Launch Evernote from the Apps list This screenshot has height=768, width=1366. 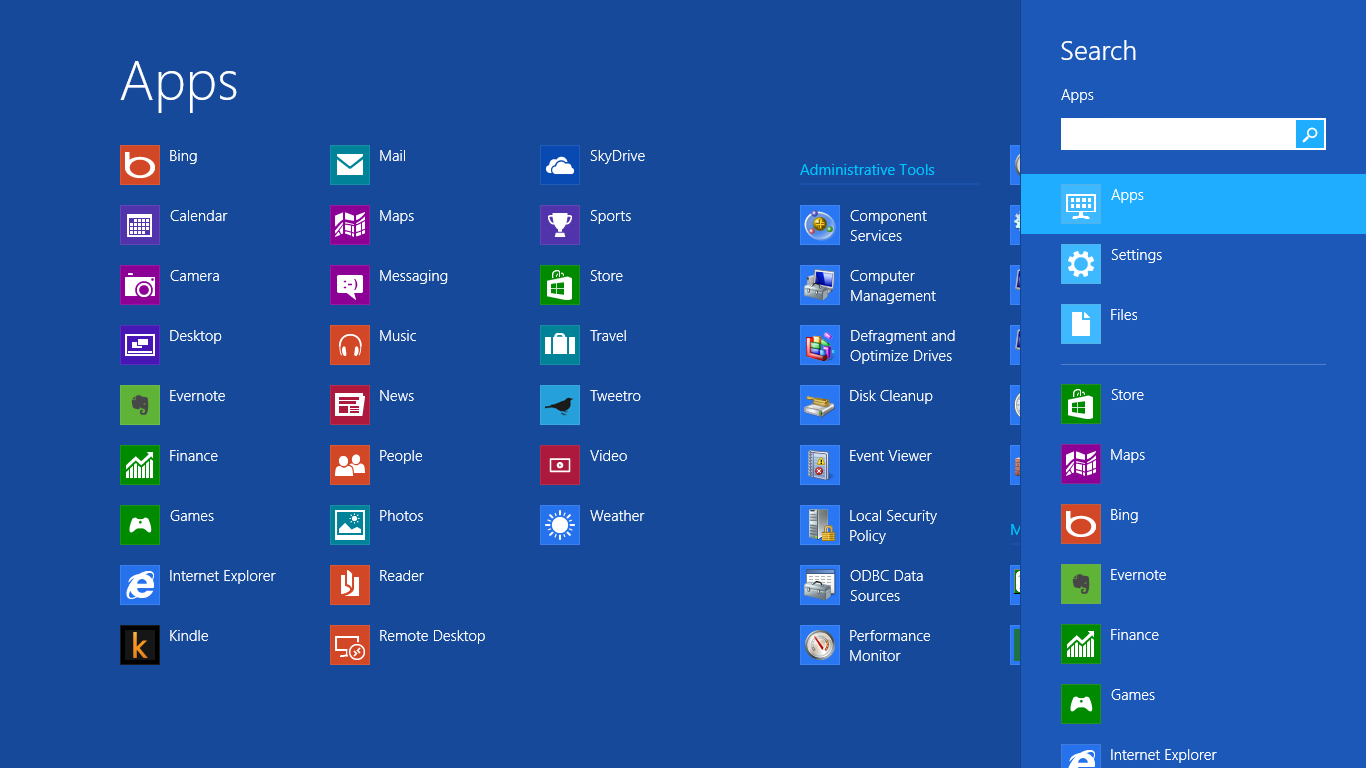[x=140, y=405]
